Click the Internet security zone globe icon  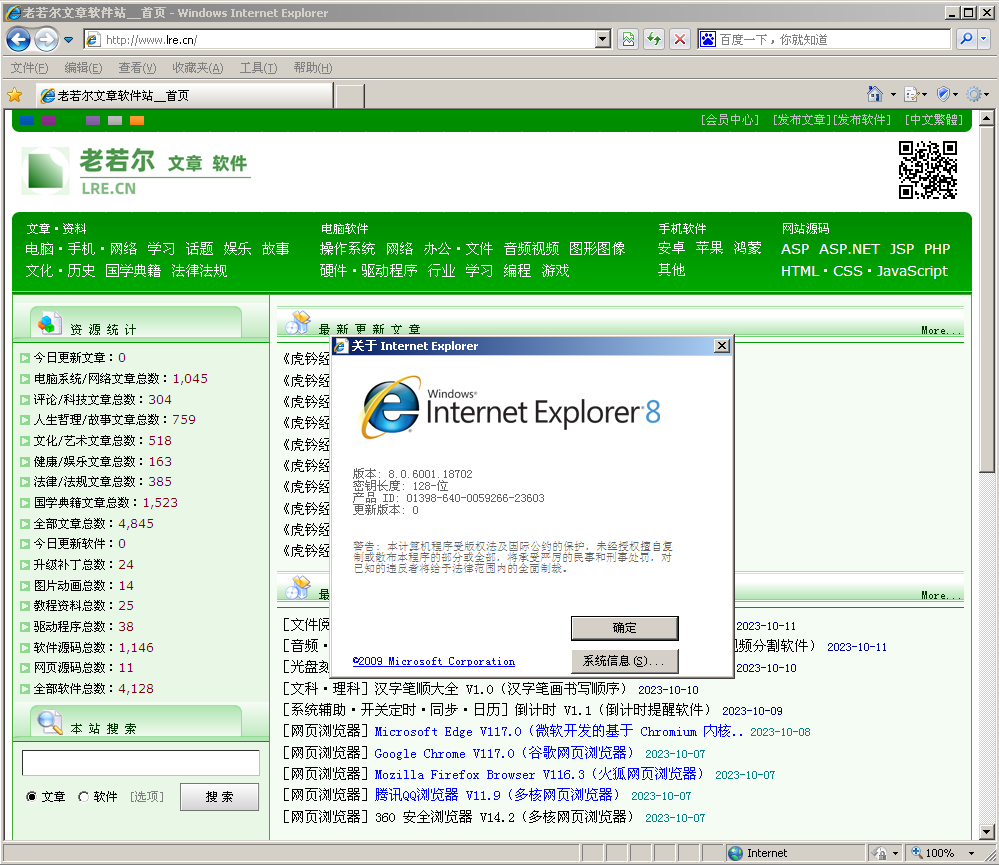(735, 853)
